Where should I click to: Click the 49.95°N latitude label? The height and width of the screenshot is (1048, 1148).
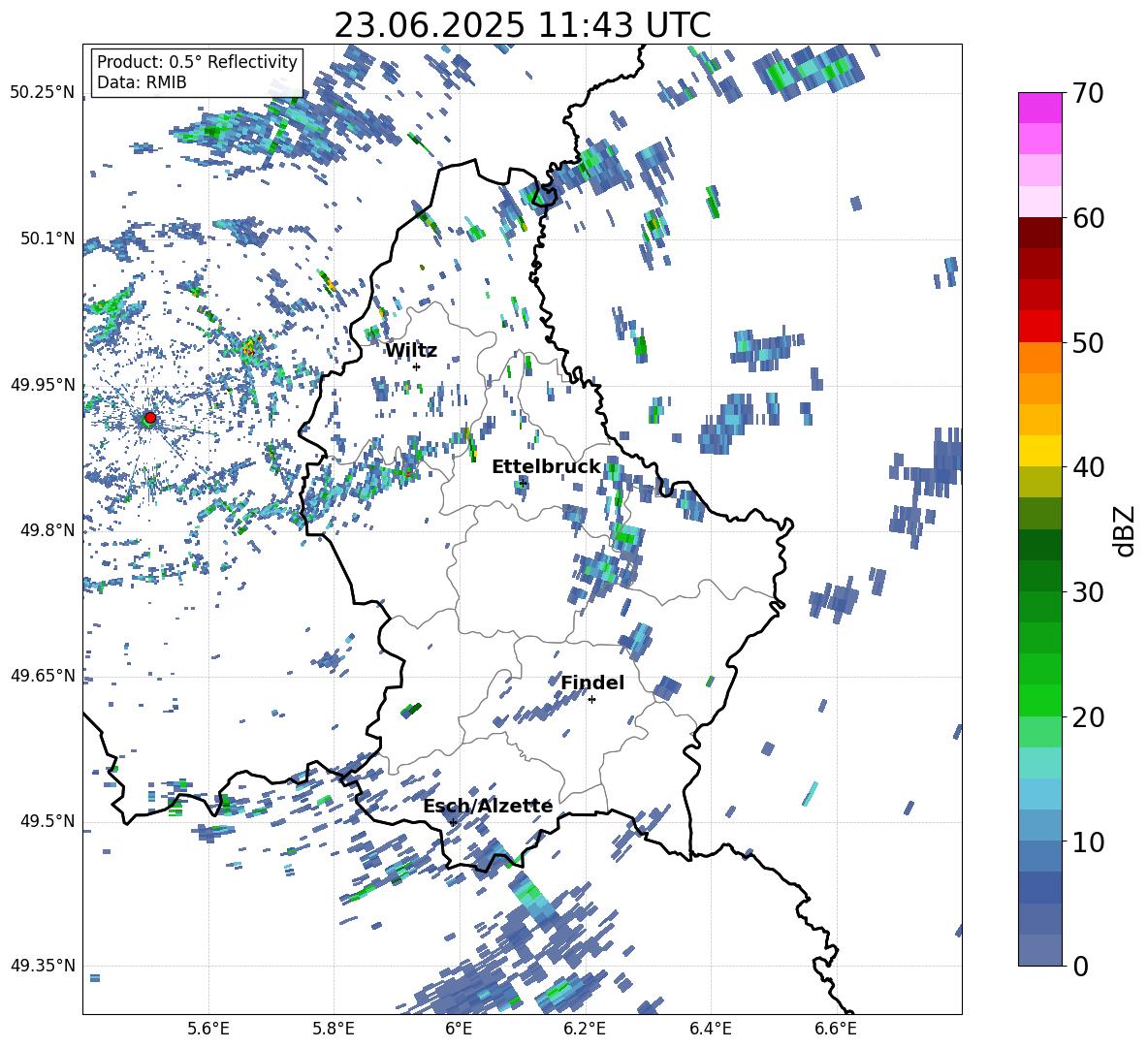pos(43,384)
